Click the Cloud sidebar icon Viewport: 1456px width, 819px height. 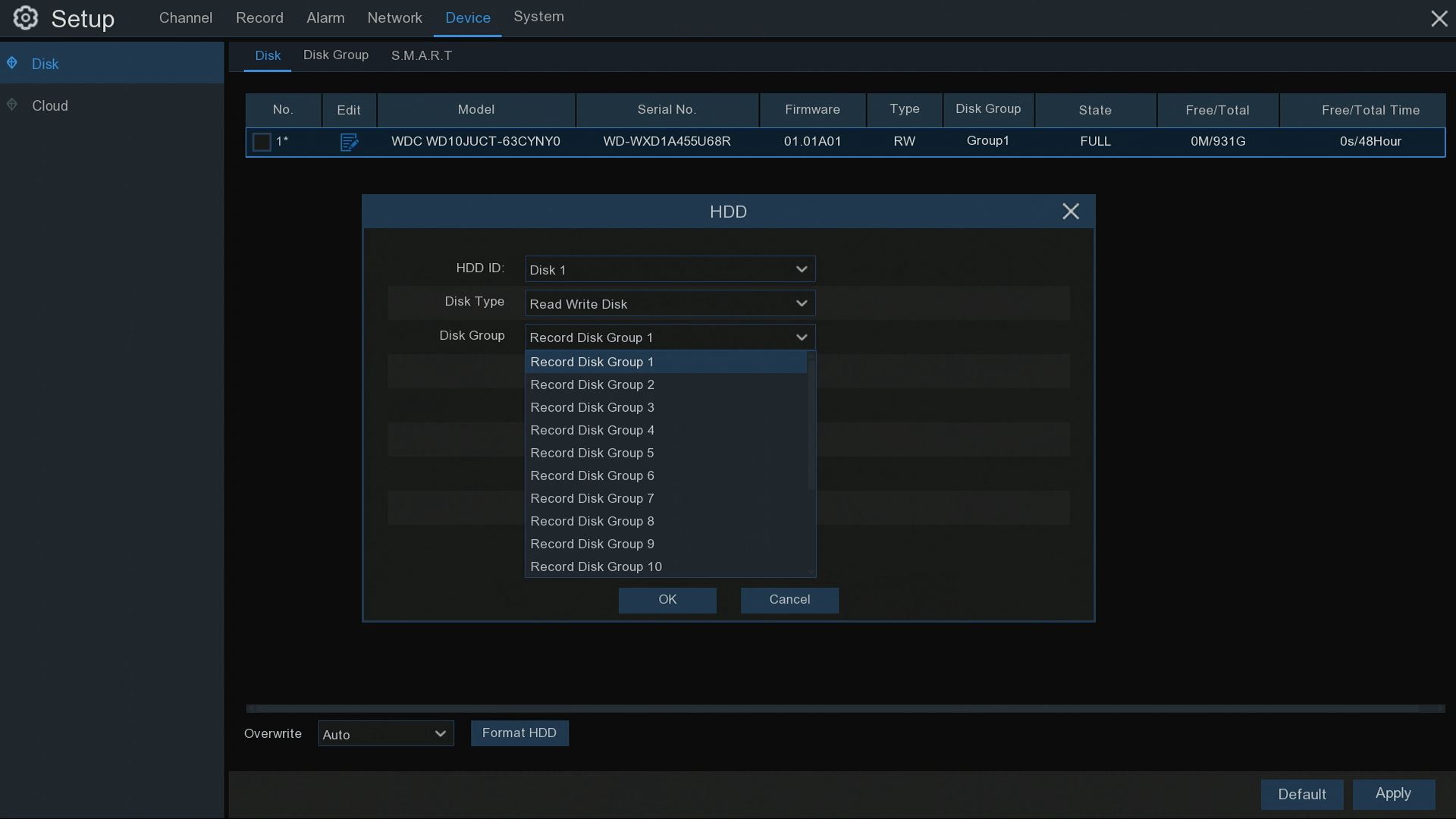[12, 105]
